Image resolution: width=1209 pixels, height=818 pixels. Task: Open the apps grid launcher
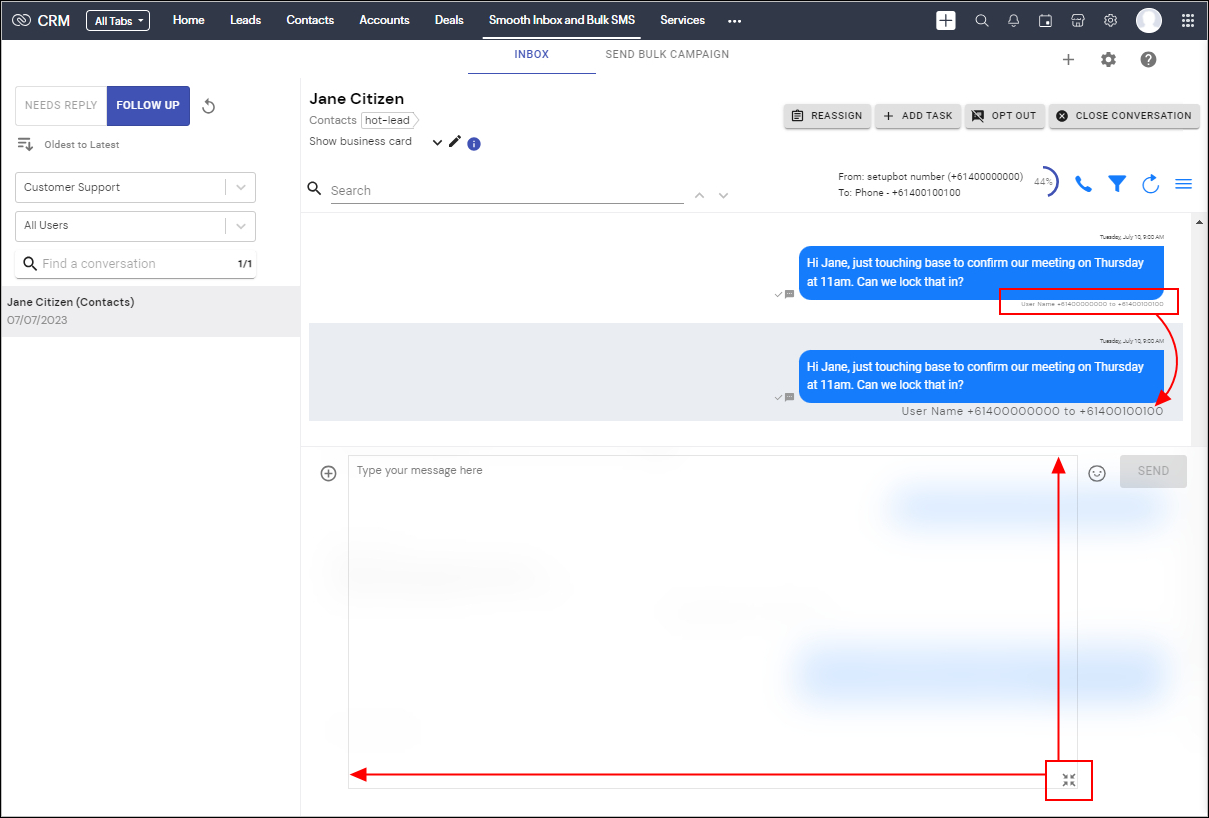1188,20
